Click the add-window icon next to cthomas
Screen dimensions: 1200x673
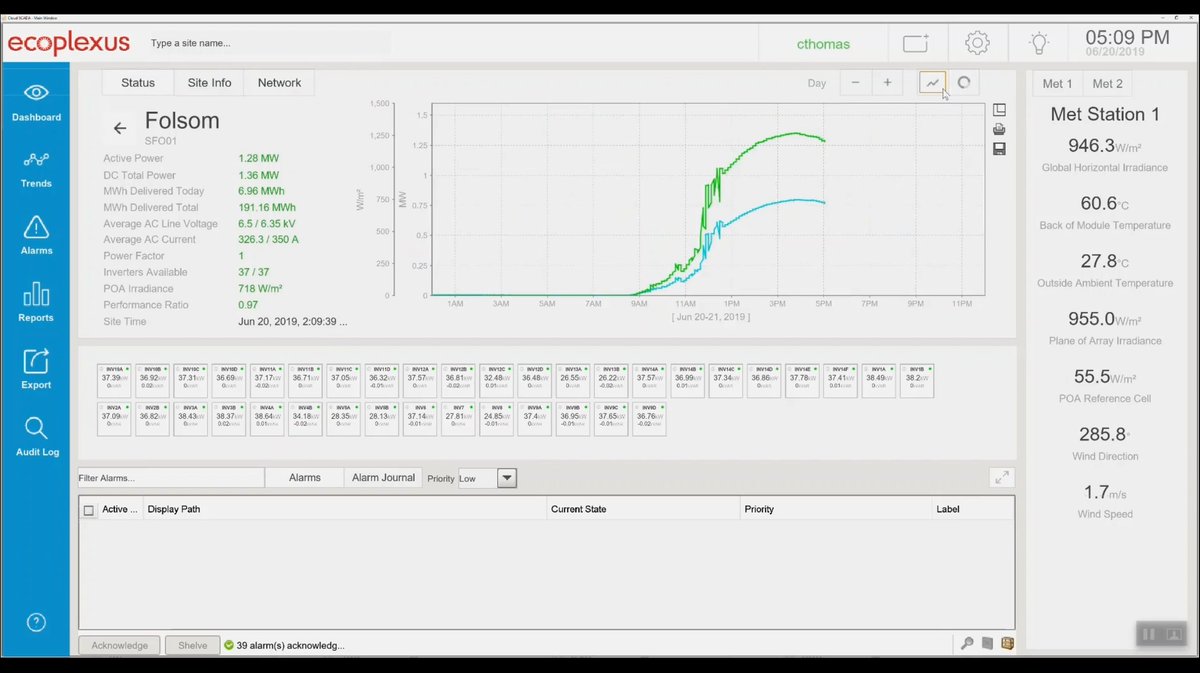coord(915,43)
